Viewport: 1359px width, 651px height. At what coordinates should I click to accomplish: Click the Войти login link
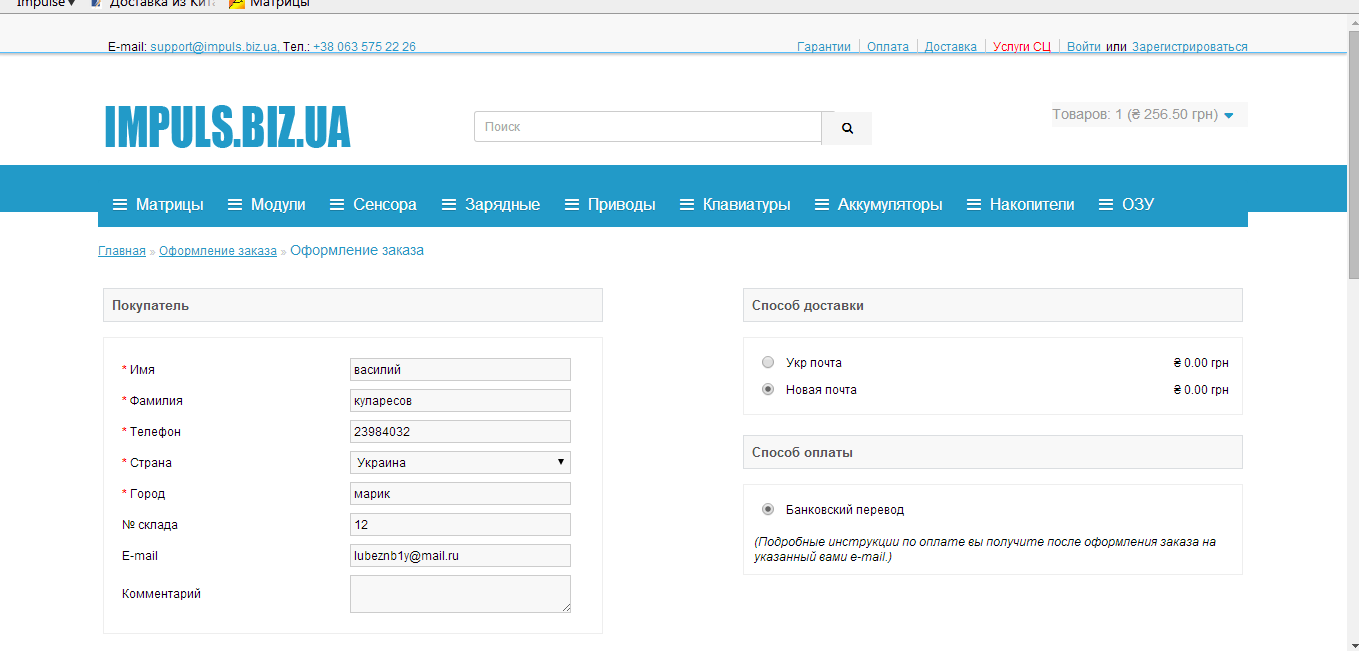pyautogui.click(x=1084, y=47)
